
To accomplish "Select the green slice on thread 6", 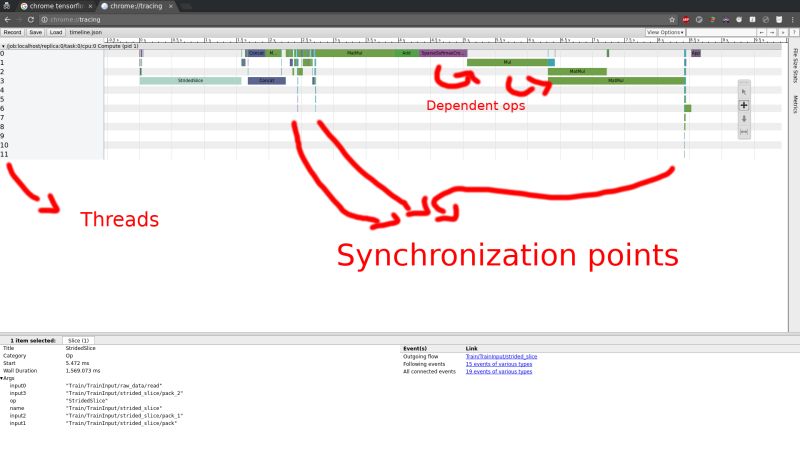I will pyautogui.click(x=688, y=108).
